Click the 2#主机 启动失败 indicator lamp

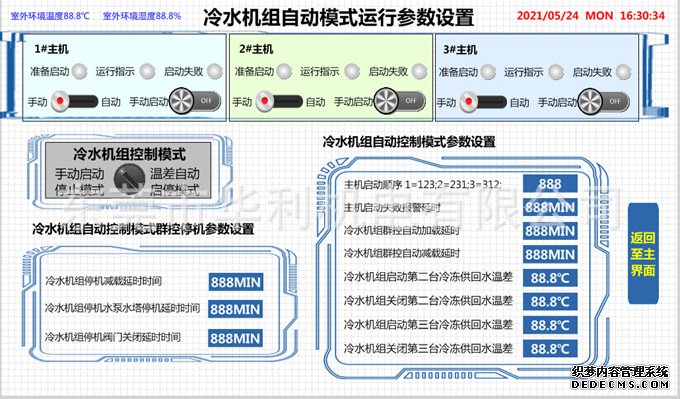pos(419,71)
